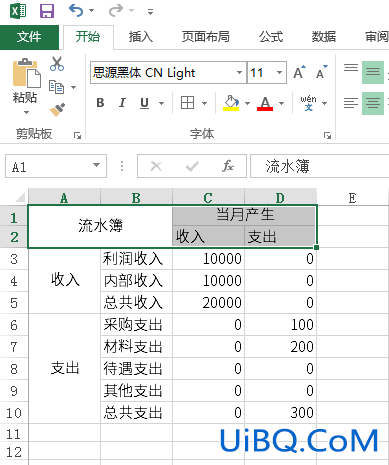The image size is (389, 465).
Task: Cut selection with the scissors icon
Action: pyautogui.click(x=57, y=64)
